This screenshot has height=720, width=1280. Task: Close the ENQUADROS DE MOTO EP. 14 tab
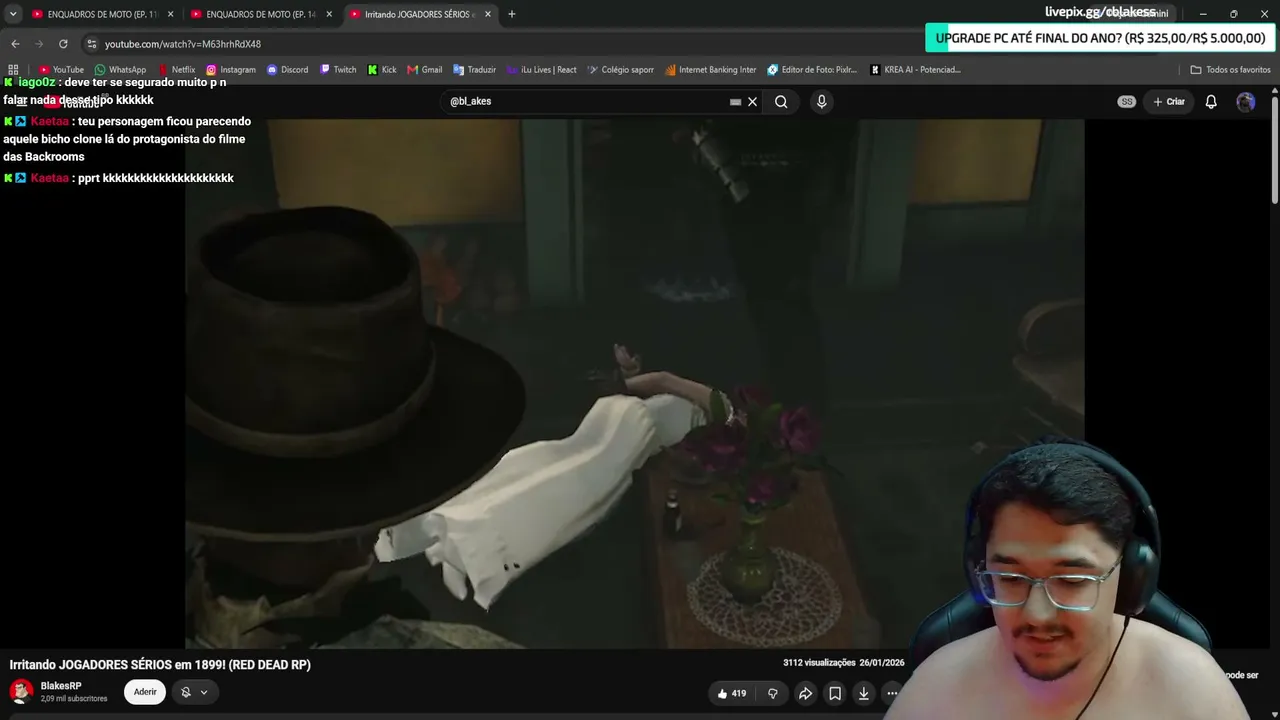pyautogui.click(x=329, y=14)
